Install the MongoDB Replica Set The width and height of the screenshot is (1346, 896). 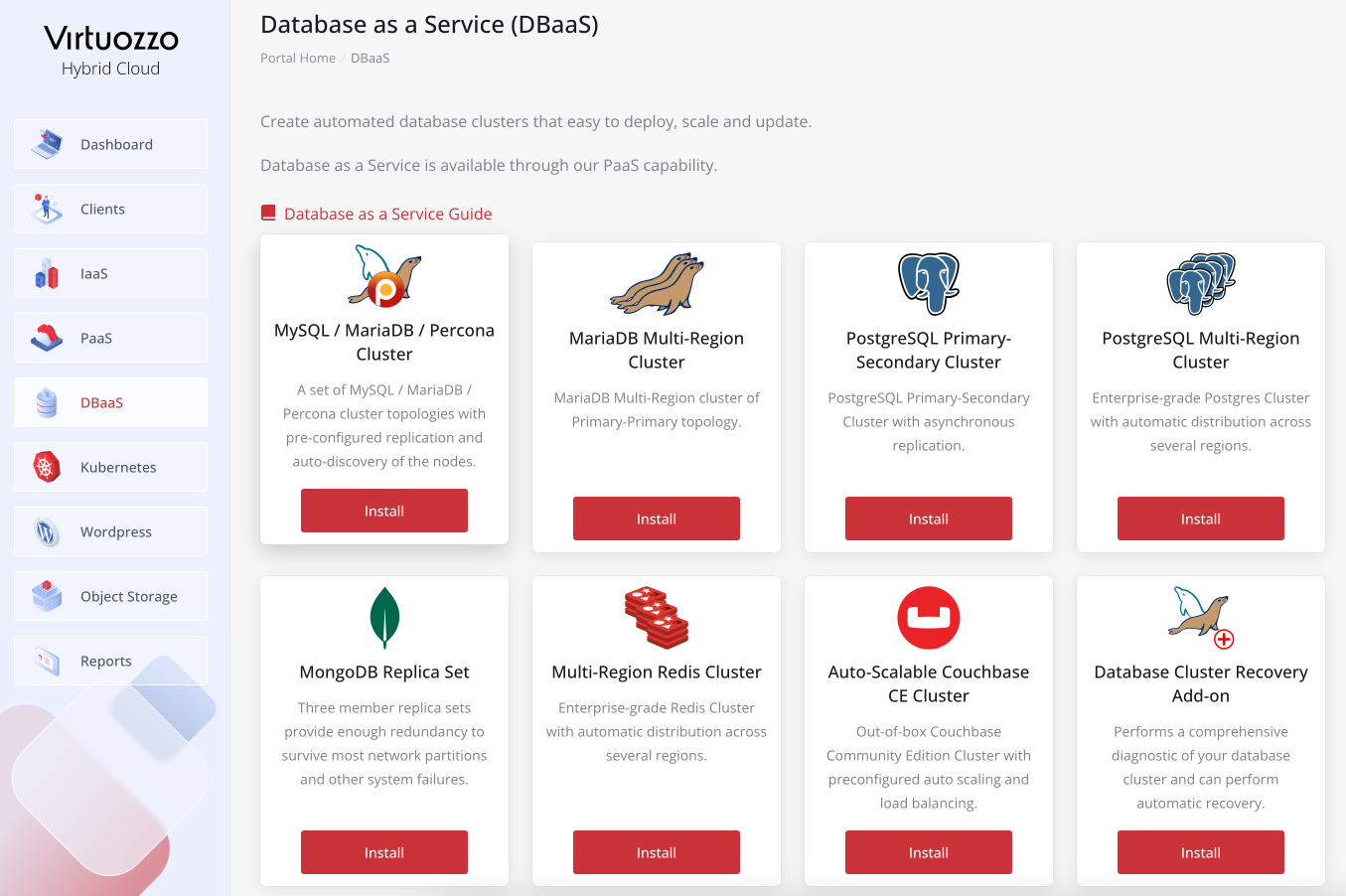tap(384, 852)
